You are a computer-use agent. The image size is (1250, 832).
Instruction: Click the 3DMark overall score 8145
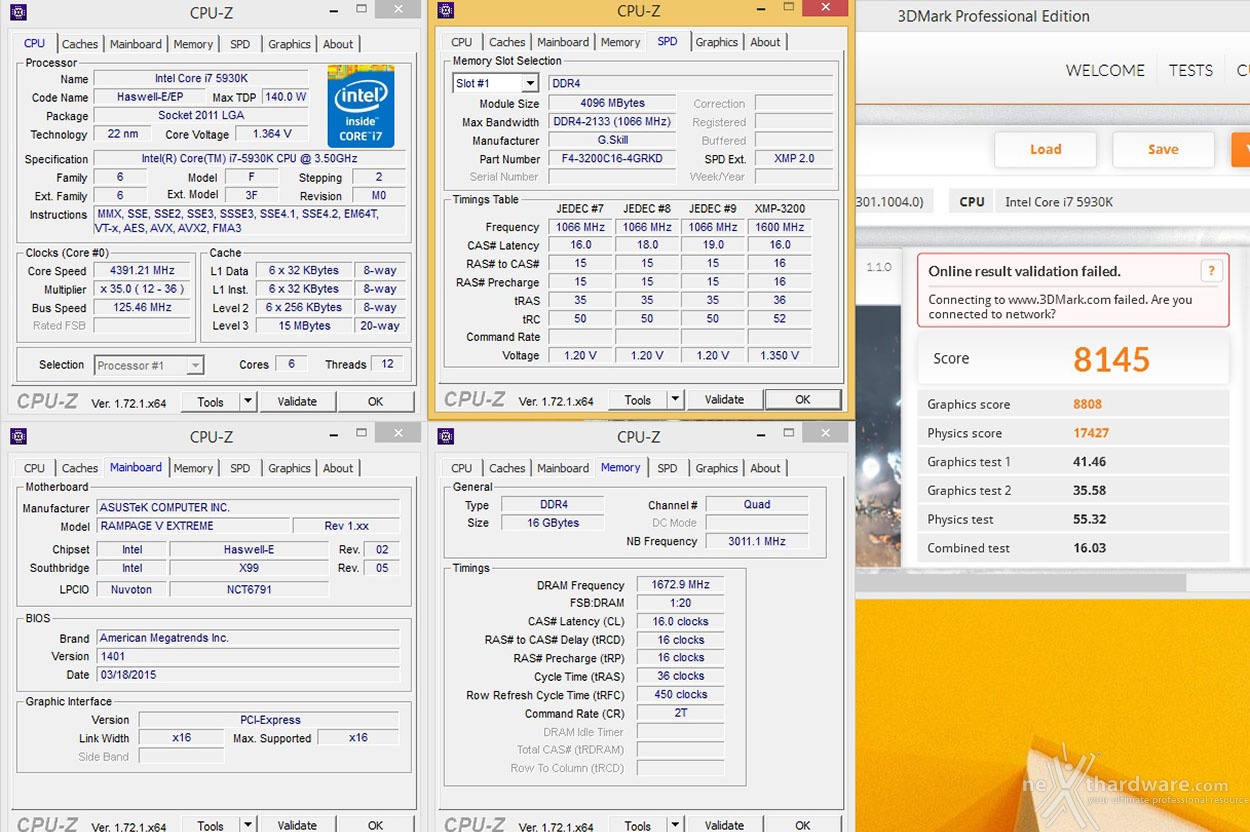point(1111,359)
